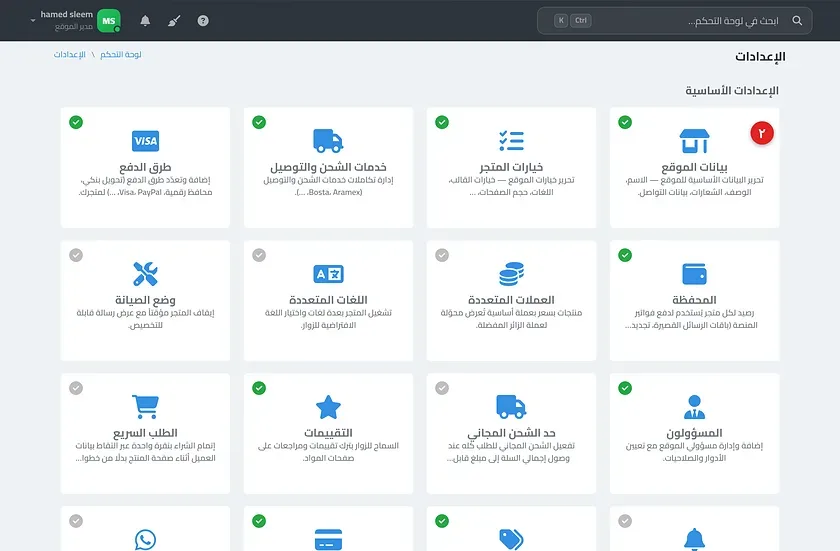The width and height of the screenshot is (840, 551).
Task: Click the wallet icon of المحفظة
Action: tap(694, 274)
